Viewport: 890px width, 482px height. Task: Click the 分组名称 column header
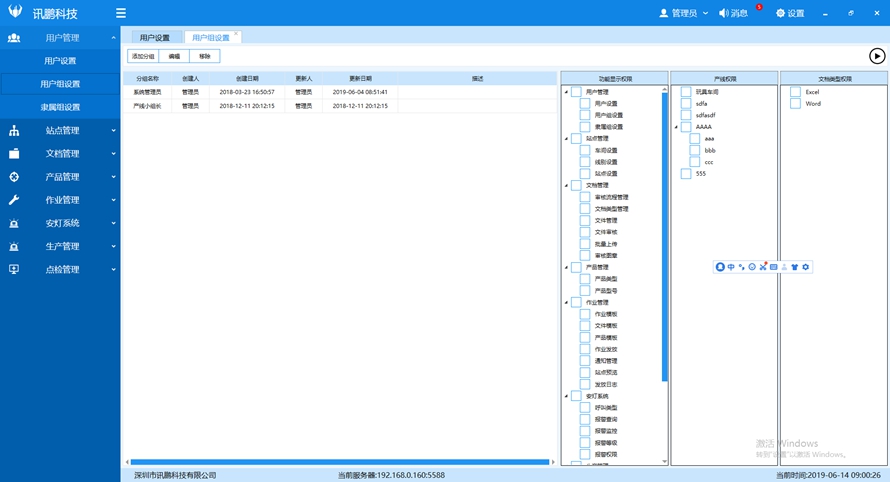(148, 78)
